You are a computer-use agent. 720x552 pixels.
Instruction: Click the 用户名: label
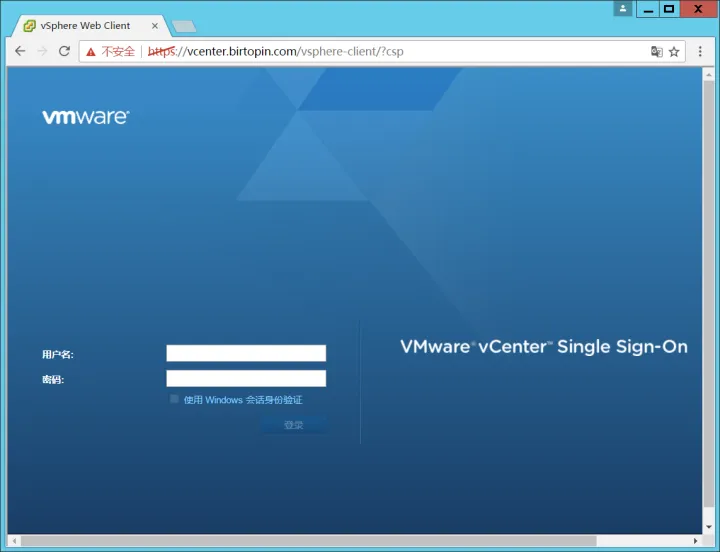pos(58,354)
